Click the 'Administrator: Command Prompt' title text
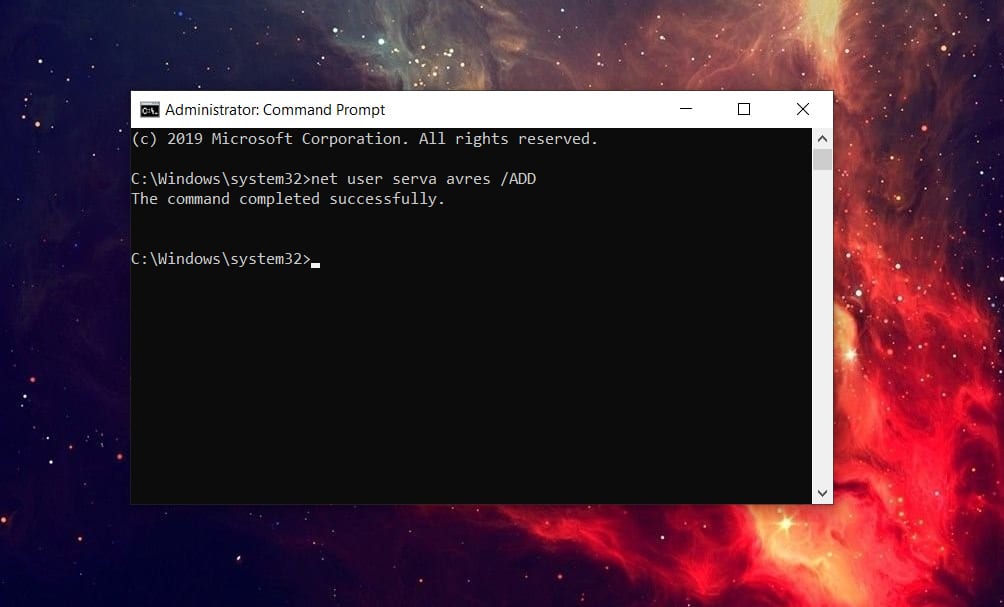 click(275, 110)
